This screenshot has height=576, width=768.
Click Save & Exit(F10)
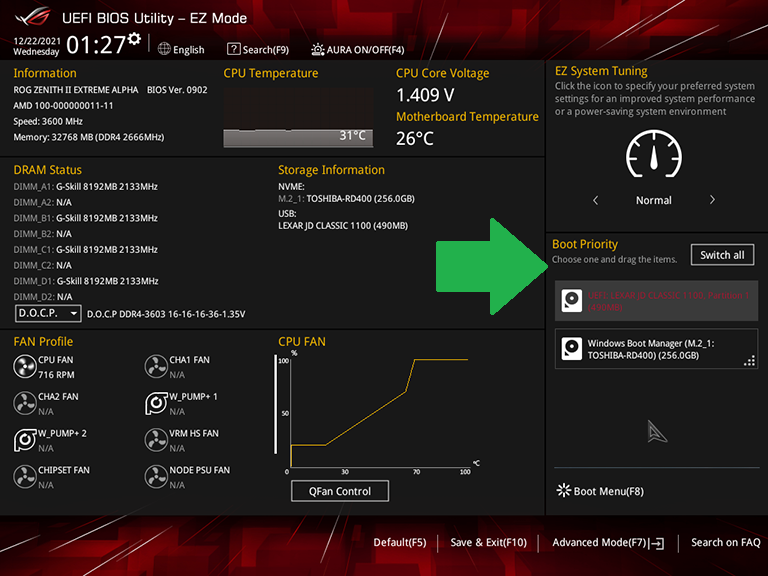click(x=488, y=542)
